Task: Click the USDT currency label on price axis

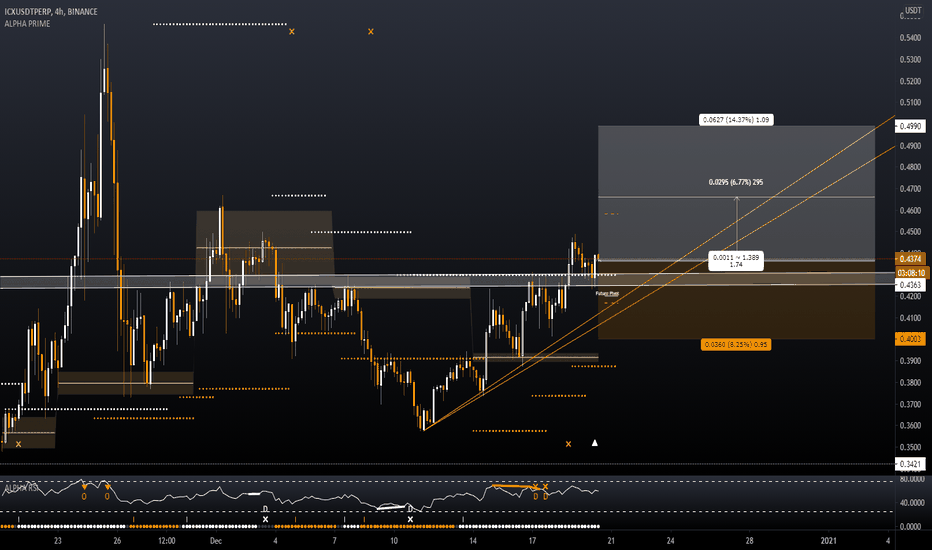Action: pyautogui.click(x=913, y=10)
